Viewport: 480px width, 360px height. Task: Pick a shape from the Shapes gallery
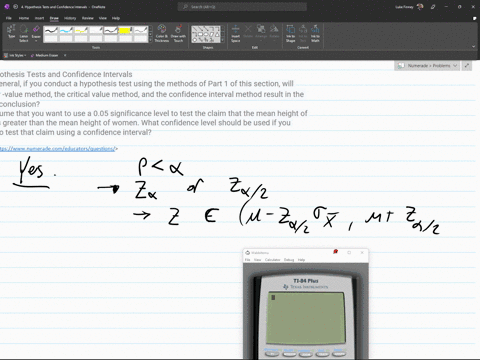[x=206, y=34]
